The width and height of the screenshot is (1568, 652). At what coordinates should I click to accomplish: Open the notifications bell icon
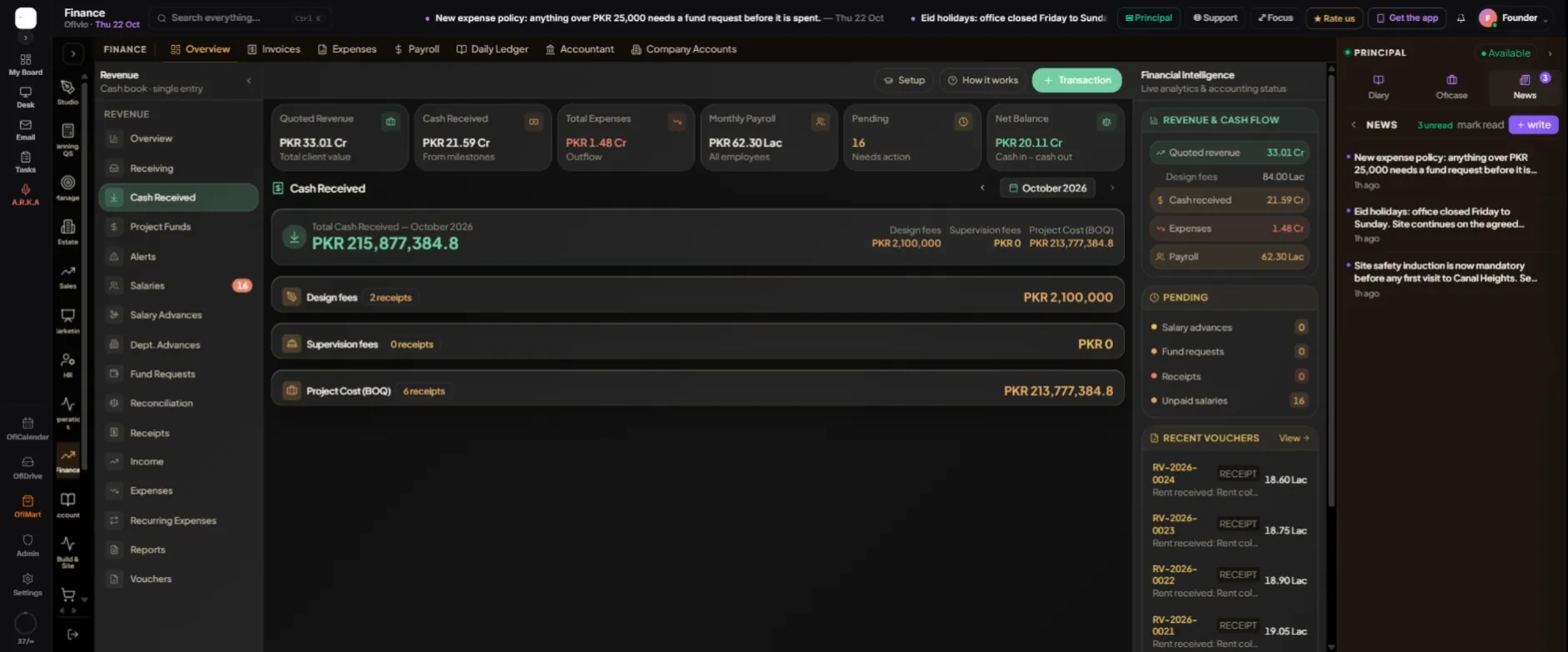tap(1461, 18)
